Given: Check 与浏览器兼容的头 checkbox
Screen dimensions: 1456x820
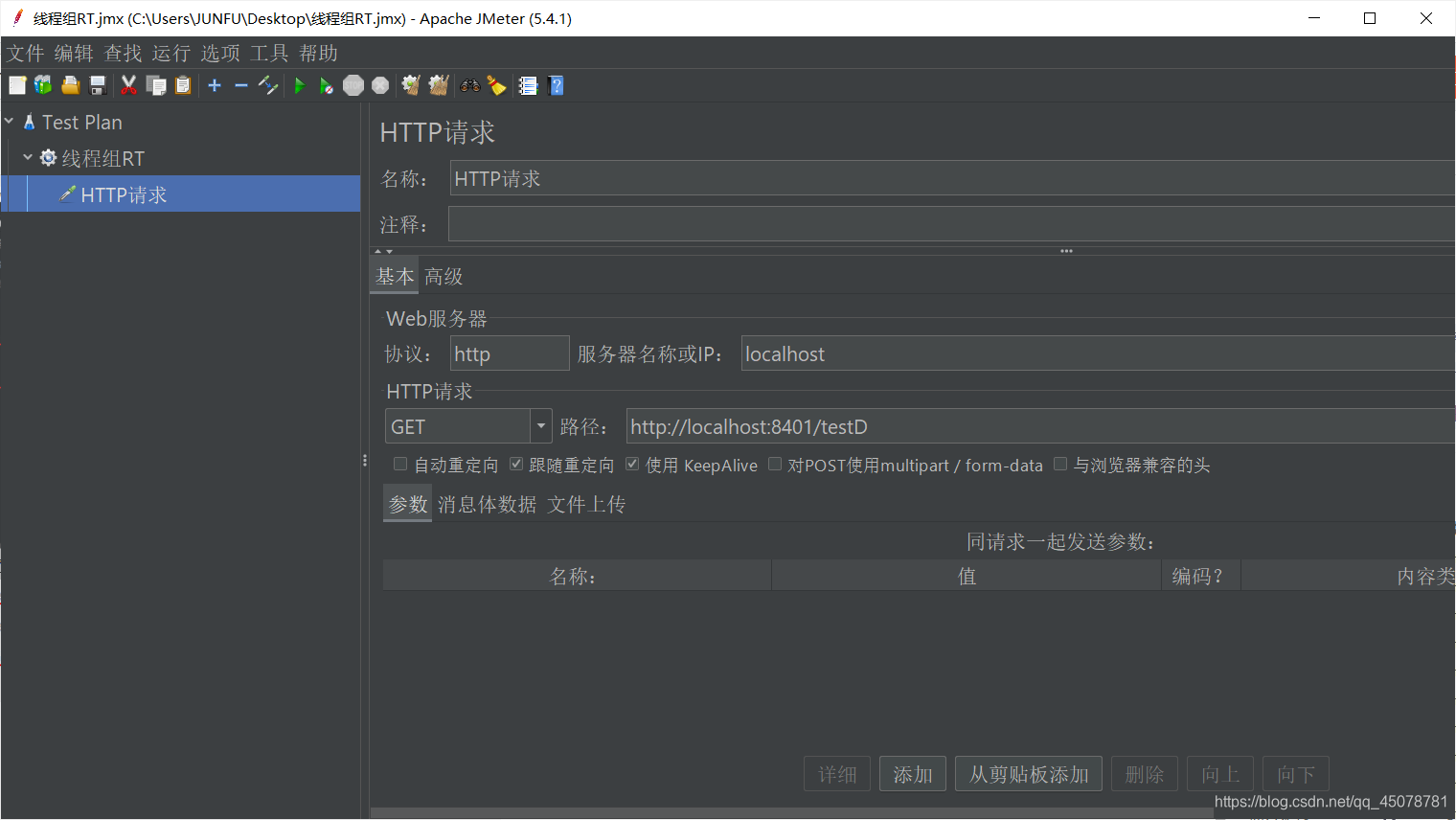Looking at the screenshot, I should [1060, 464].
